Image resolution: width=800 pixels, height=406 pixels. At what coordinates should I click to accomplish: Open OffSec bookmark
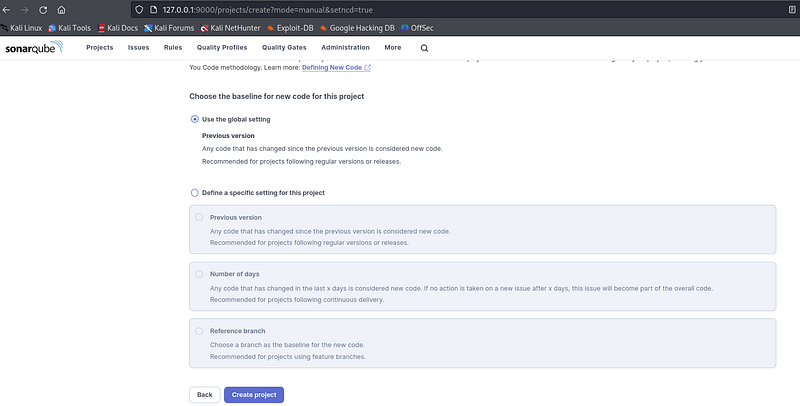pyautogui.click(x=417, y=28)
